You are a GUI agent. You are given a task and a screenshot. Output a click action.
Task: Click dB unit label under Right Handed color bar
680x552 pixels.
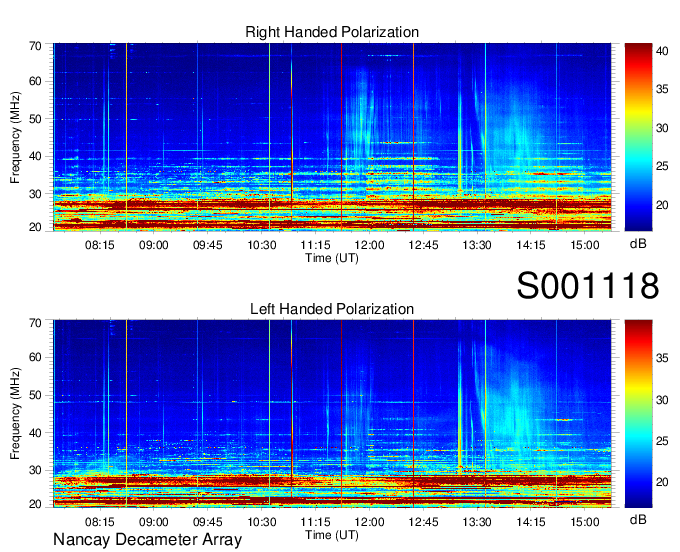tap(638, 244)
